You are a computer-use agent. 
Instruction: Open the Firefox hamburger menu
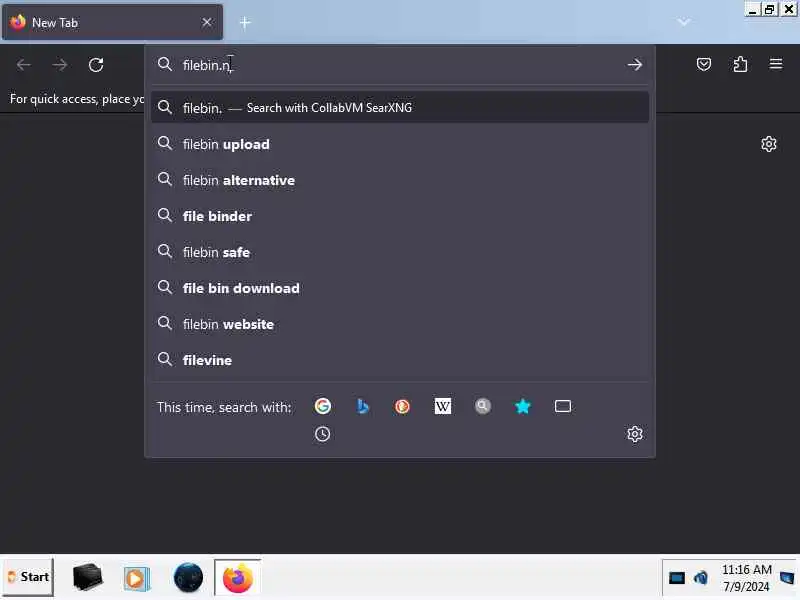[776, 64]
